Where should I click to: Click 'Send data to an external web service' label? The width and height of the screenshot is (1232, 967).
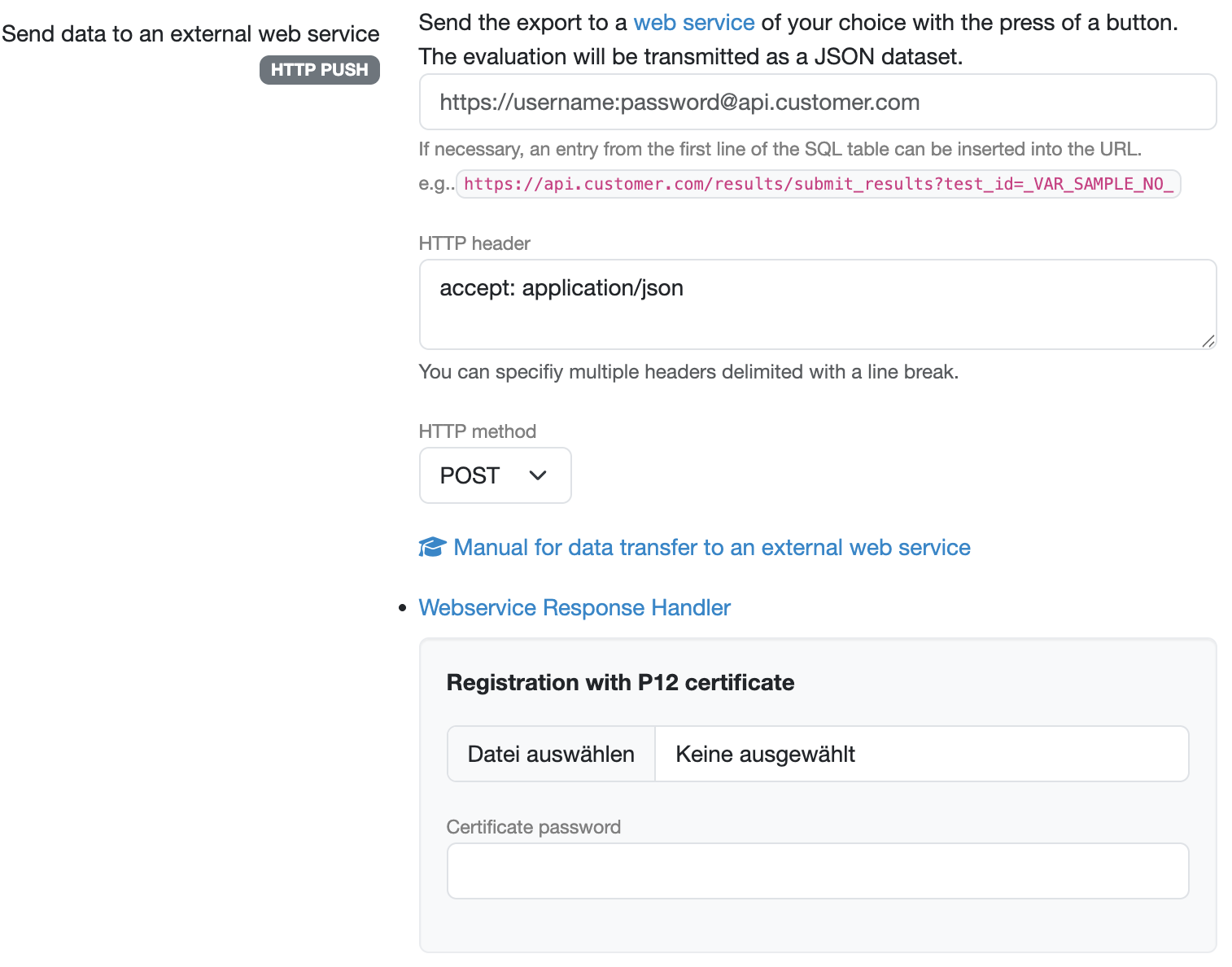click(x=190, y=34)
